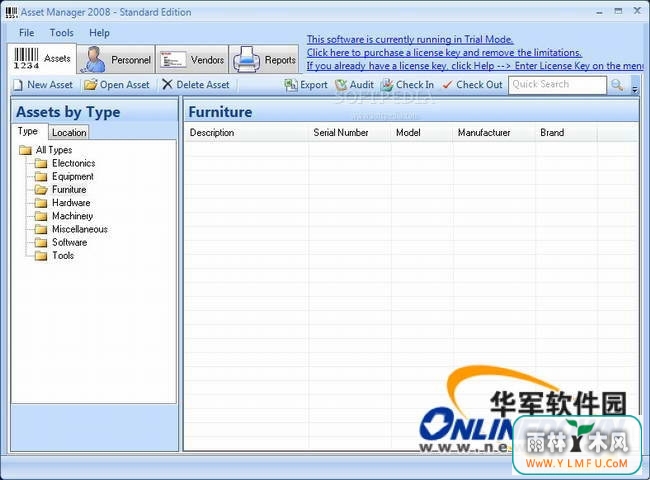
Task: Switch to the Location tab
Action: coord(69,132)
